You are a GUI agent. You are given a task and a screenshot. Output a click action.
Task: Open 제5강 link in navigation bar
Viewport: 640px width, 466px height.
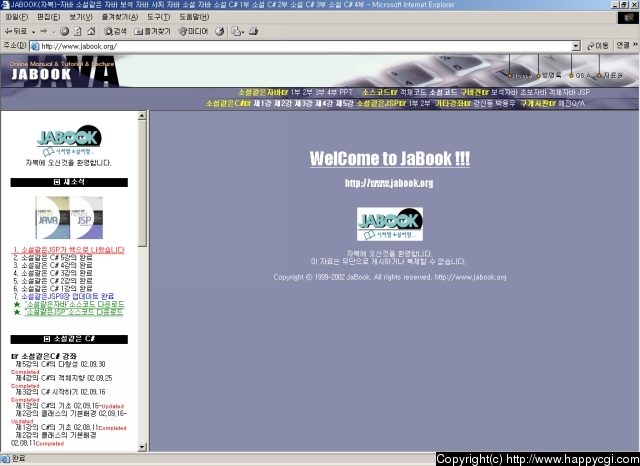point(344,104)
